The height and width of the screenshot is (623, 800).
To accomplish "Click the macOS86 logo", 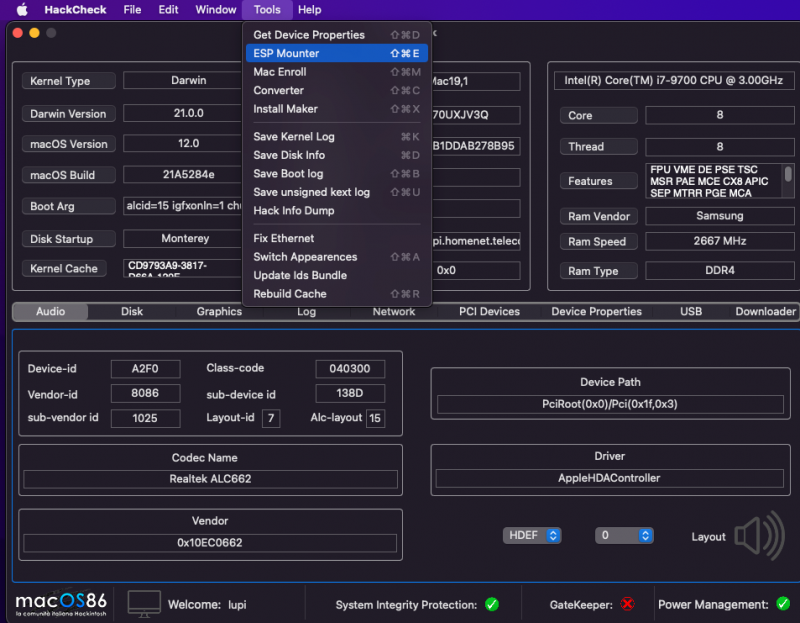I will coord(61,604).
